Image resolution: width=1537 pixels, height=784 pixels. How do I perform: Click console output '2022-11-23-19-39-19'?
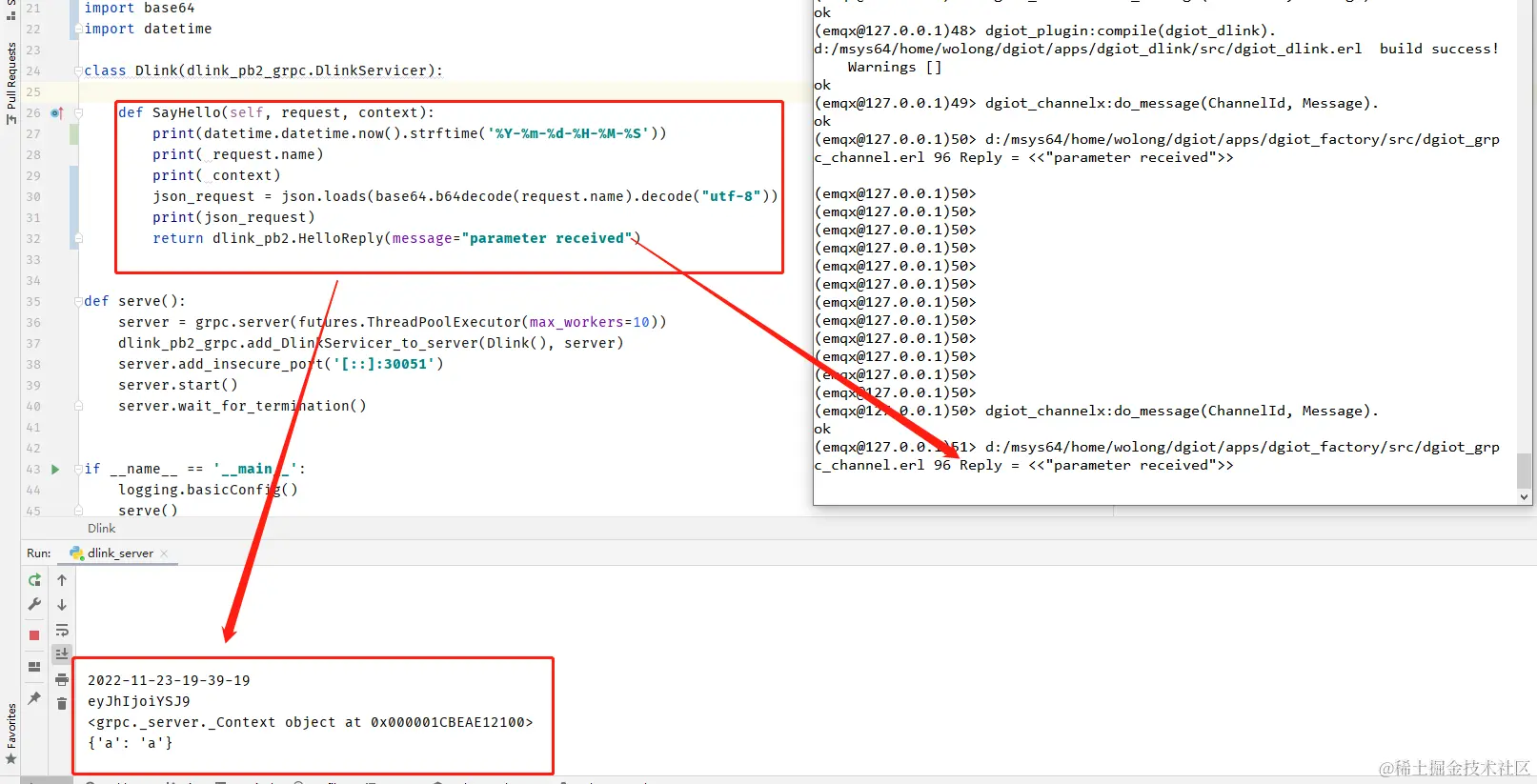click(x=169, y=680)
